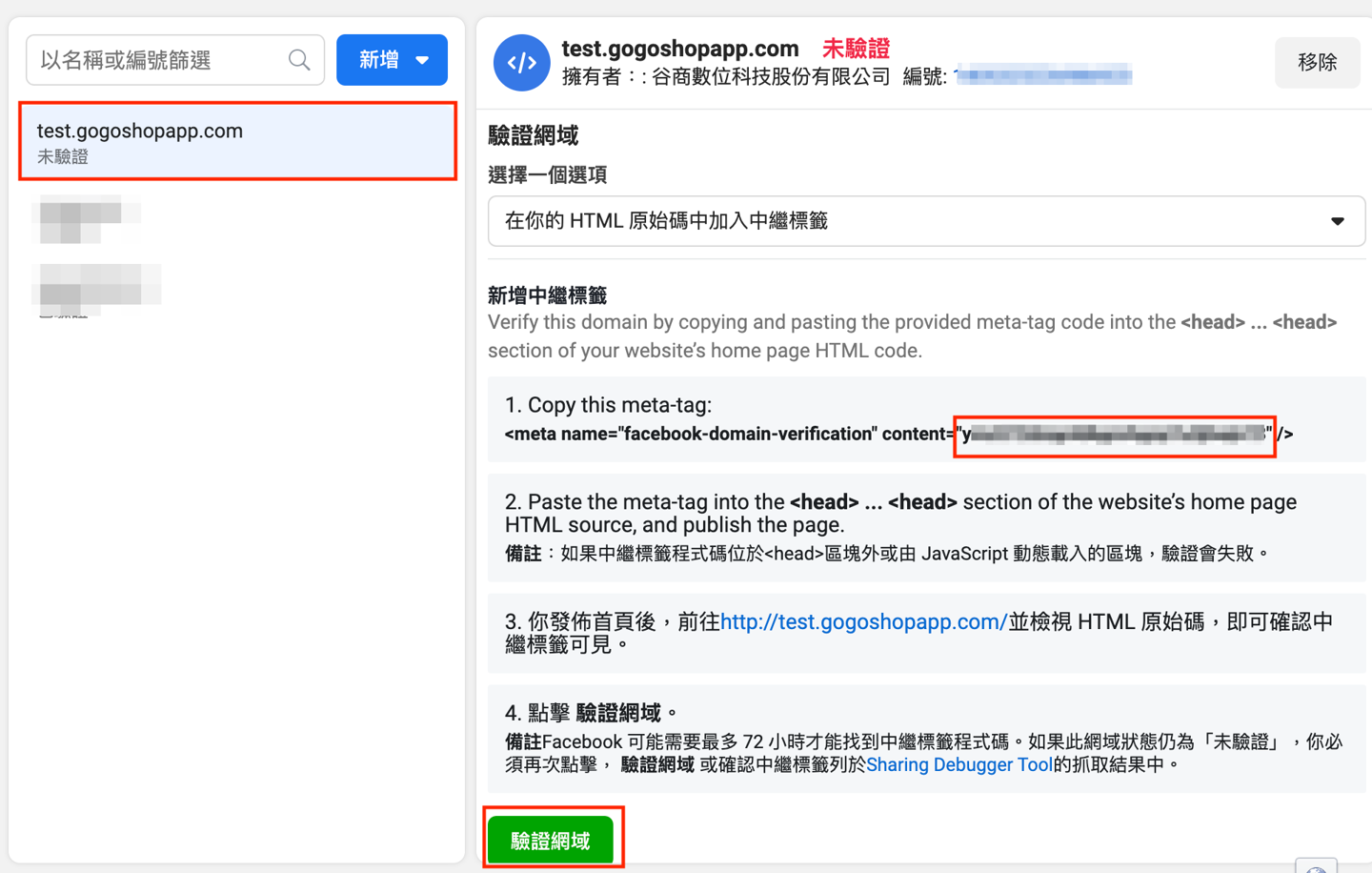Open the HTML 中繼標籤 verification method dropdown
Screen dimensions: 1372x873
pos(926,221)
